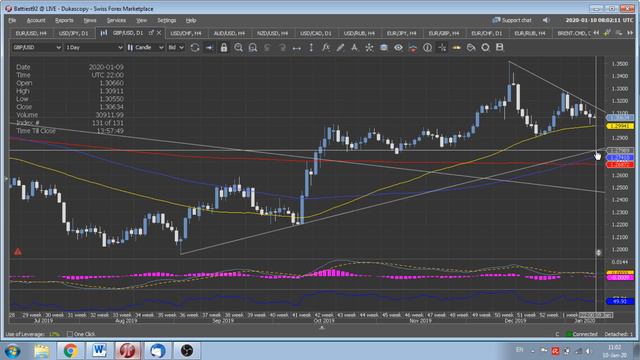Screen dimensions: 640x360
Task: Toggle the crosshair cursor icon
Action: [x=442, y=48]
